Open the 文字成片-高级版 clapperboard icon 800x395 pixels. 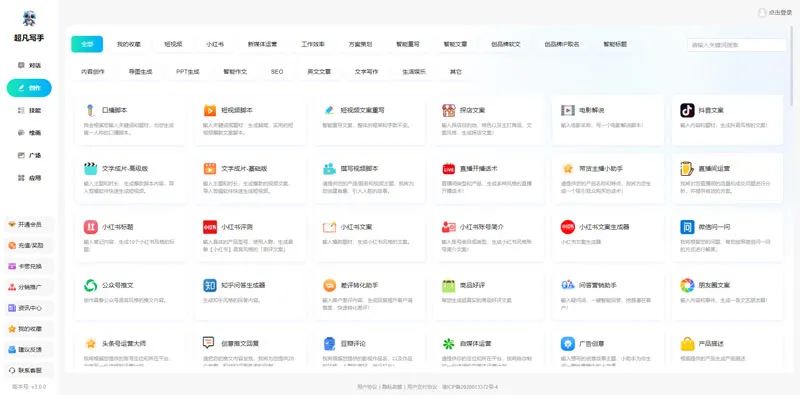tap(90, 168)
